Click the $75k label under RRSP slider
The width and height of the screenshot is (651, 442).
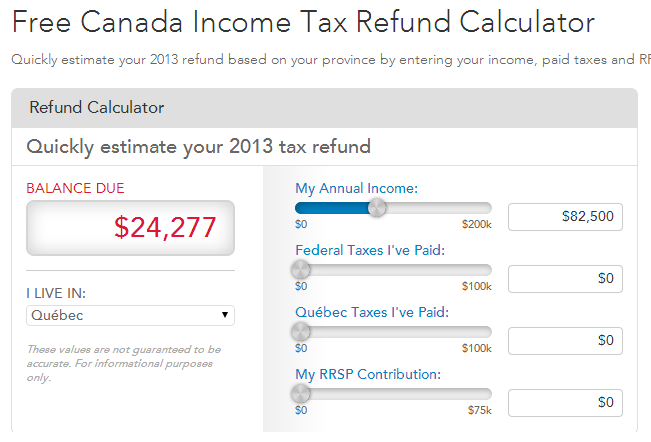pyautogui.click(x=478, y=410)
